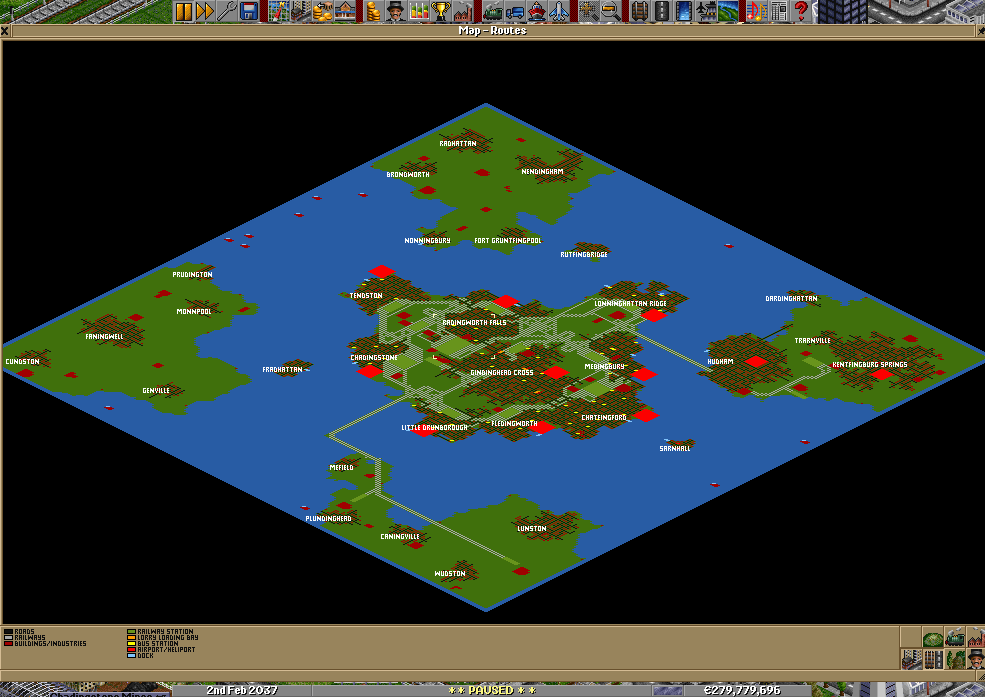
Task: Open the company league trophy icon
Action: [x=440, y=11]
